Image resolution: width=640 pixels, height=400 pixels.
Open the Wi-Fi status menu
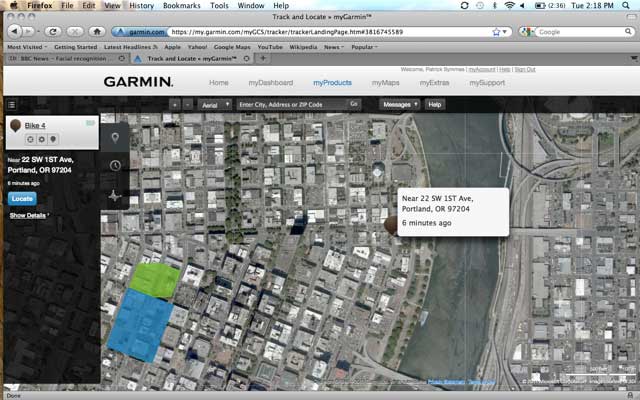point(509,5)
